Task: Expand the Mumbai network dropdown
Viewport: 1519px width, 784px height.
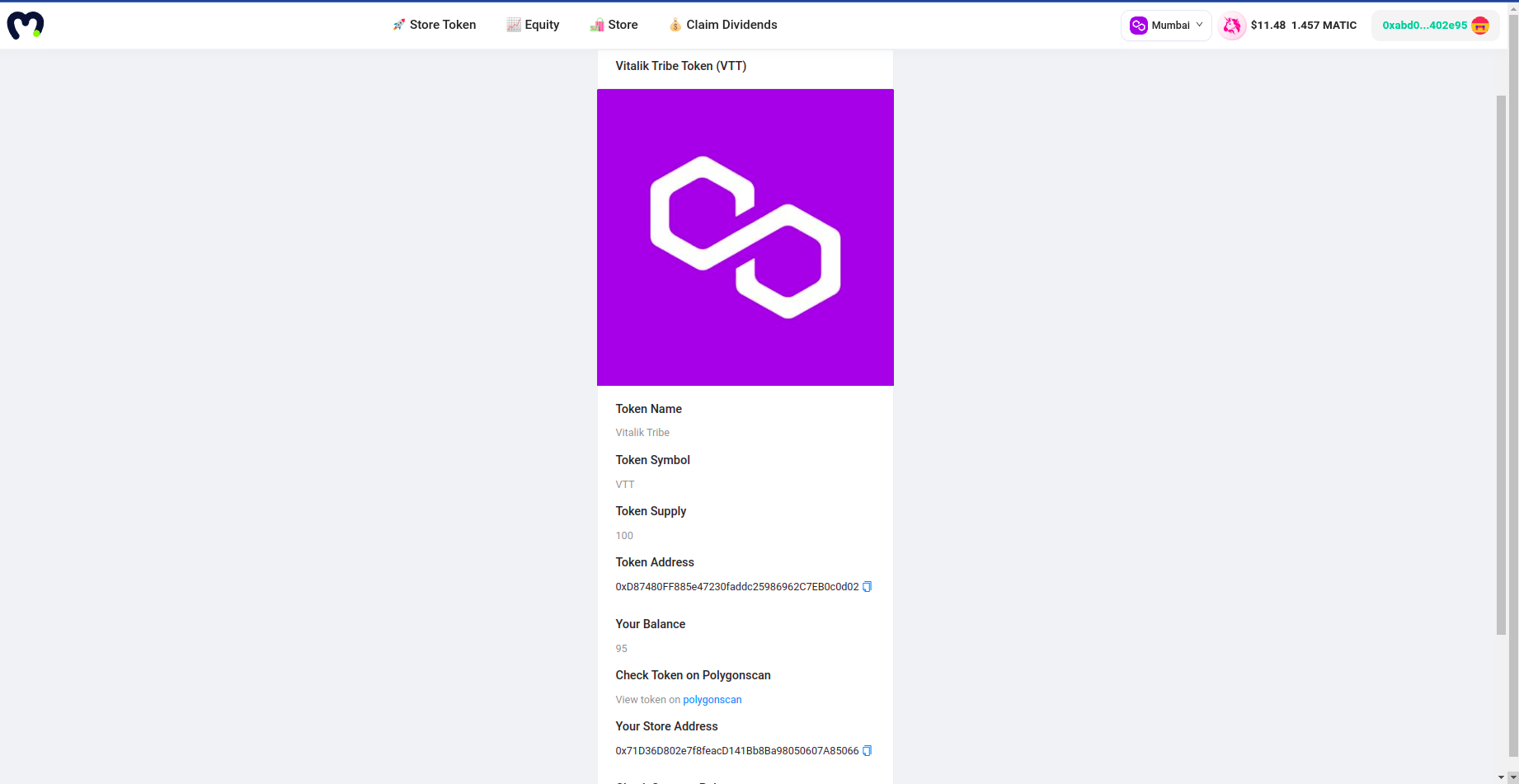Action: tap(1166, 26)
